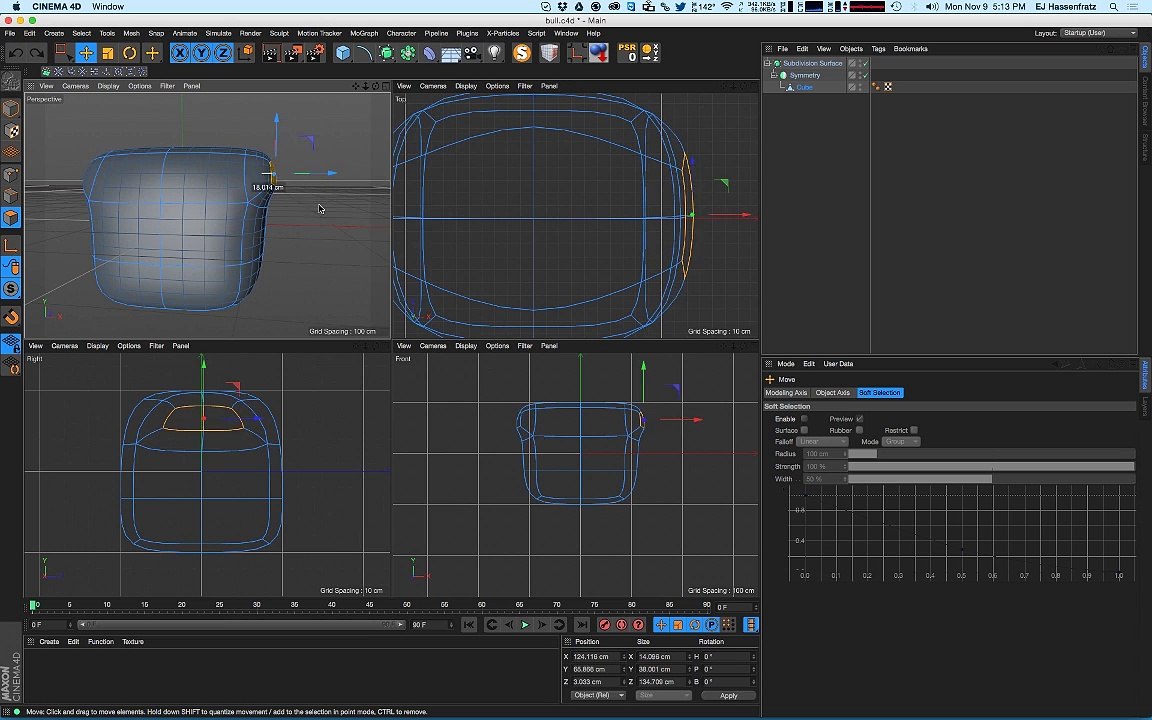Collapse the Subdivision Surface tree item

(x=767, y=63)
